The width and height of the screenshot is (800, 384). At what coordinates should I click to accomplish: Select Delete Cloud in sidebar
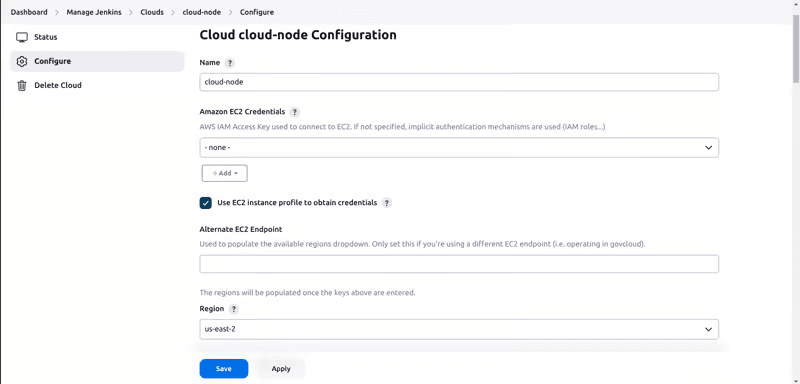pos(97,85)
